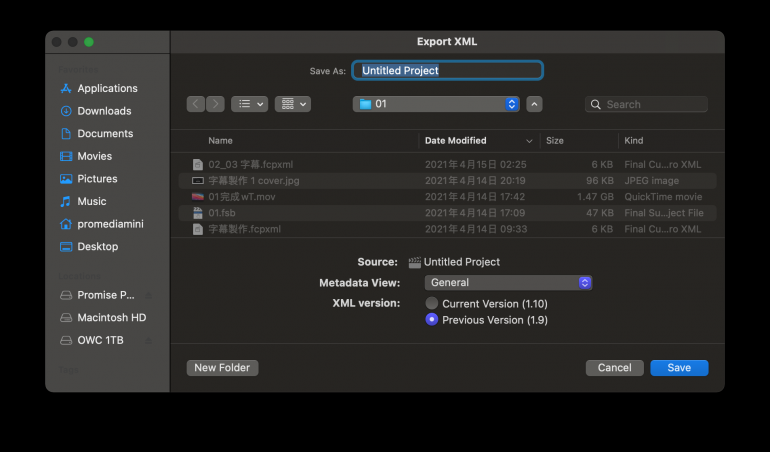
Task: Open the Metadata View General dropdown
Action: pyautogui.click(x=508, y=282)
